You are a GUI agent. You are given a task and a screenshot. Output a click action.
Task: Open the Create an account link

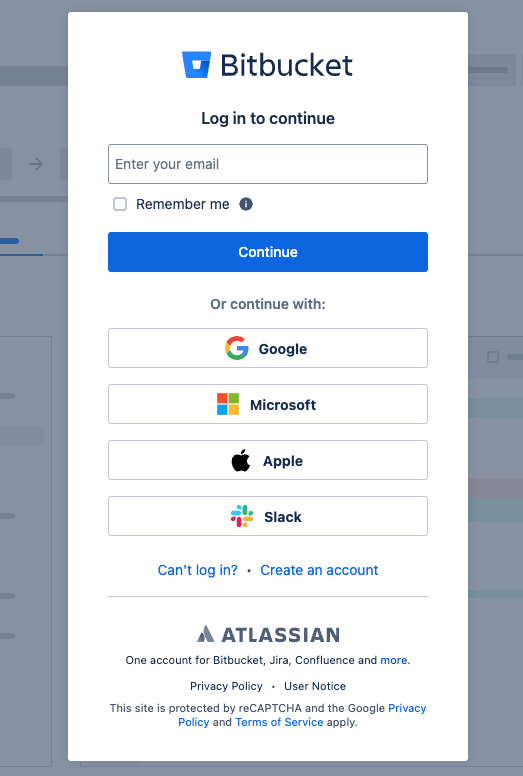coord(319,570)
